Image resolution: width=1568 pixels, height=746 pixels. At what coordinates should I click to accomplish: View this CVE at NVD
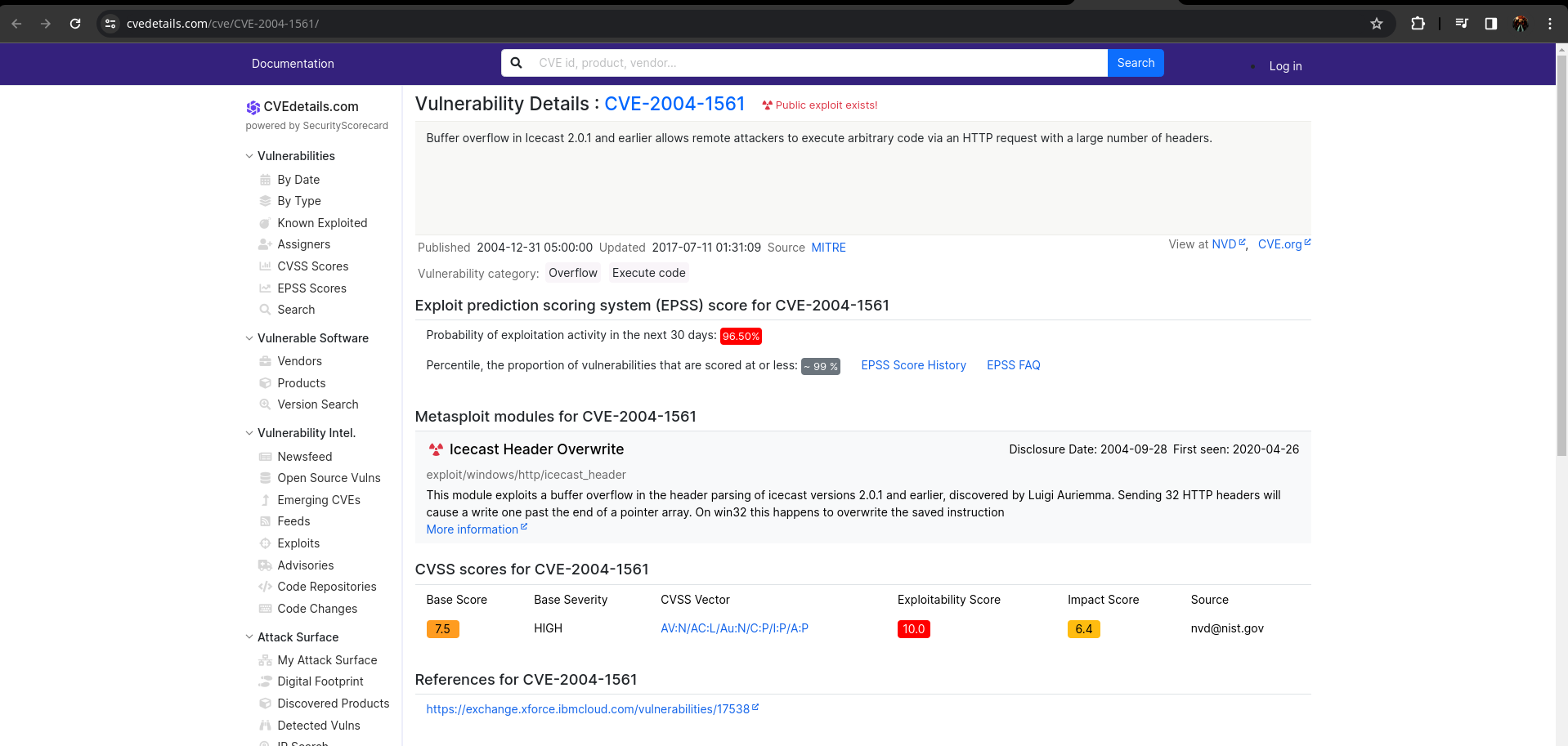(1228, 244)
